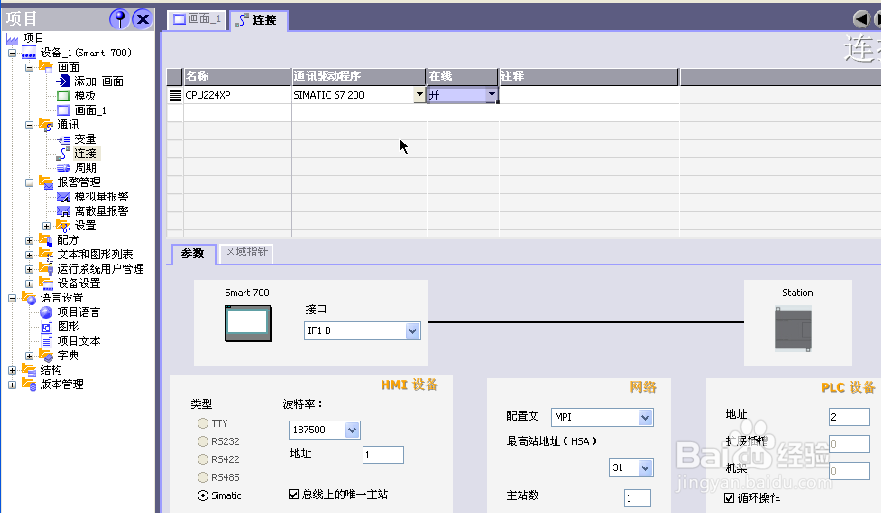This screenshot has height=513, width=881.
Task: Click the CPU224XP connection name cell
Action: tap(237, 95)
